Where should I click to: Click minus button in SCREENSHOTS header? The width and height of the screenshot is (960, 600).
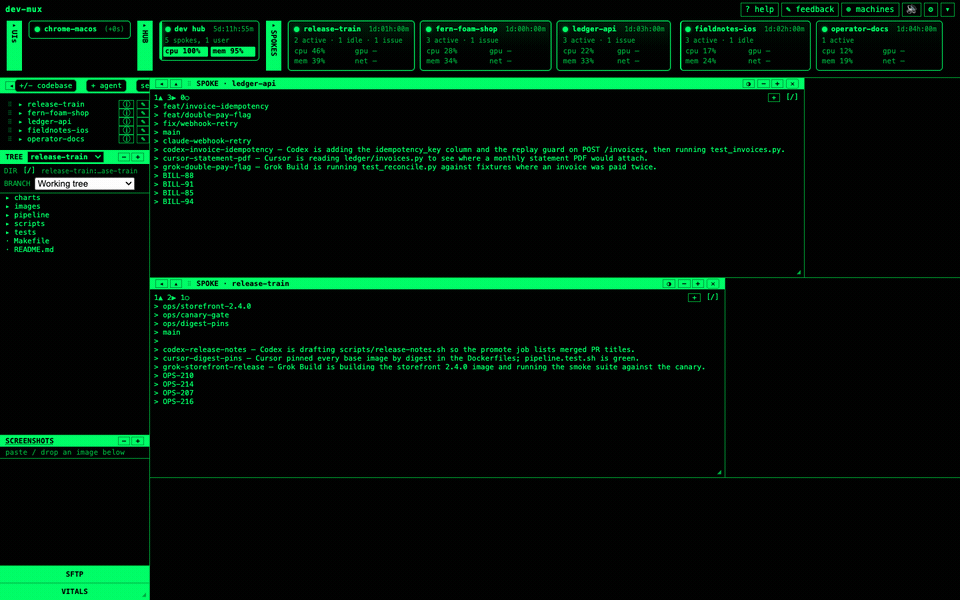(x=124, y=441)
